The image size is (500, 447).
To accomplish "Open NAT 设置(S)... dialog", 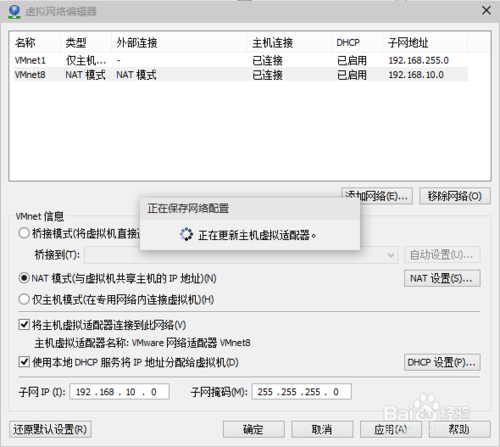I will [x=442, y=278].
